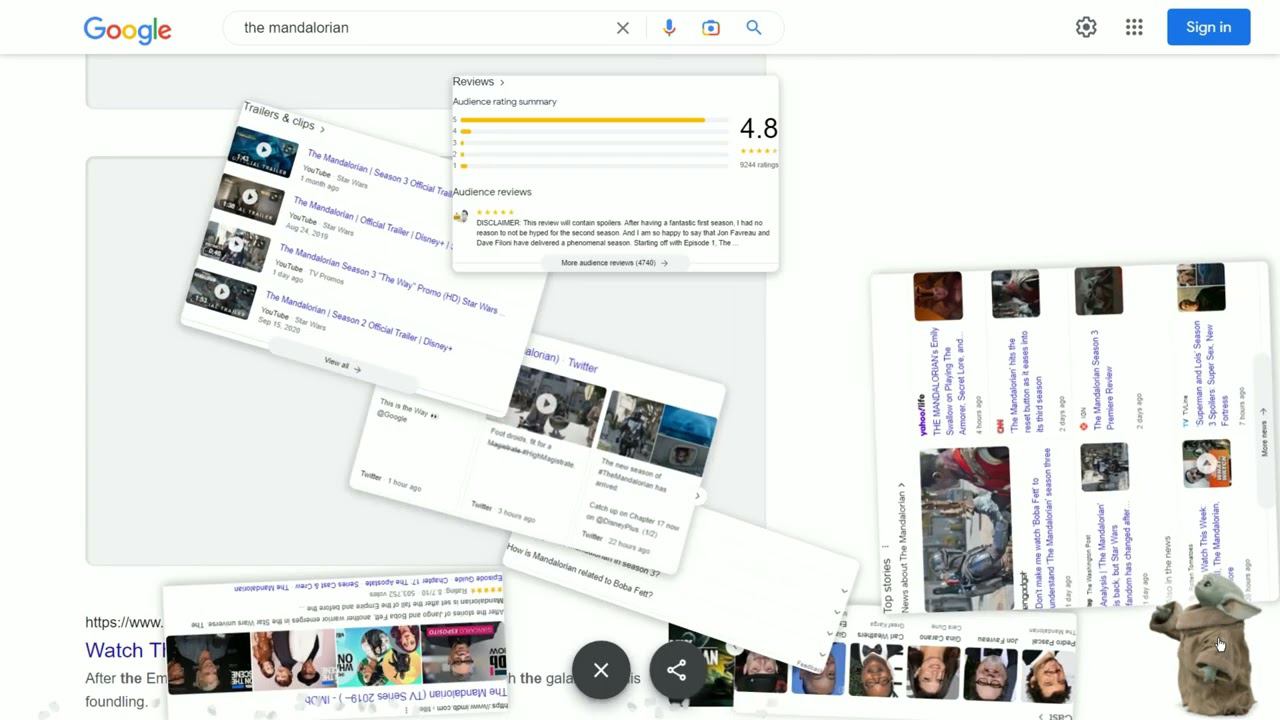
Task: Play the "Watch This Week" news video thumbnail
Action: tap(1207, 464)
